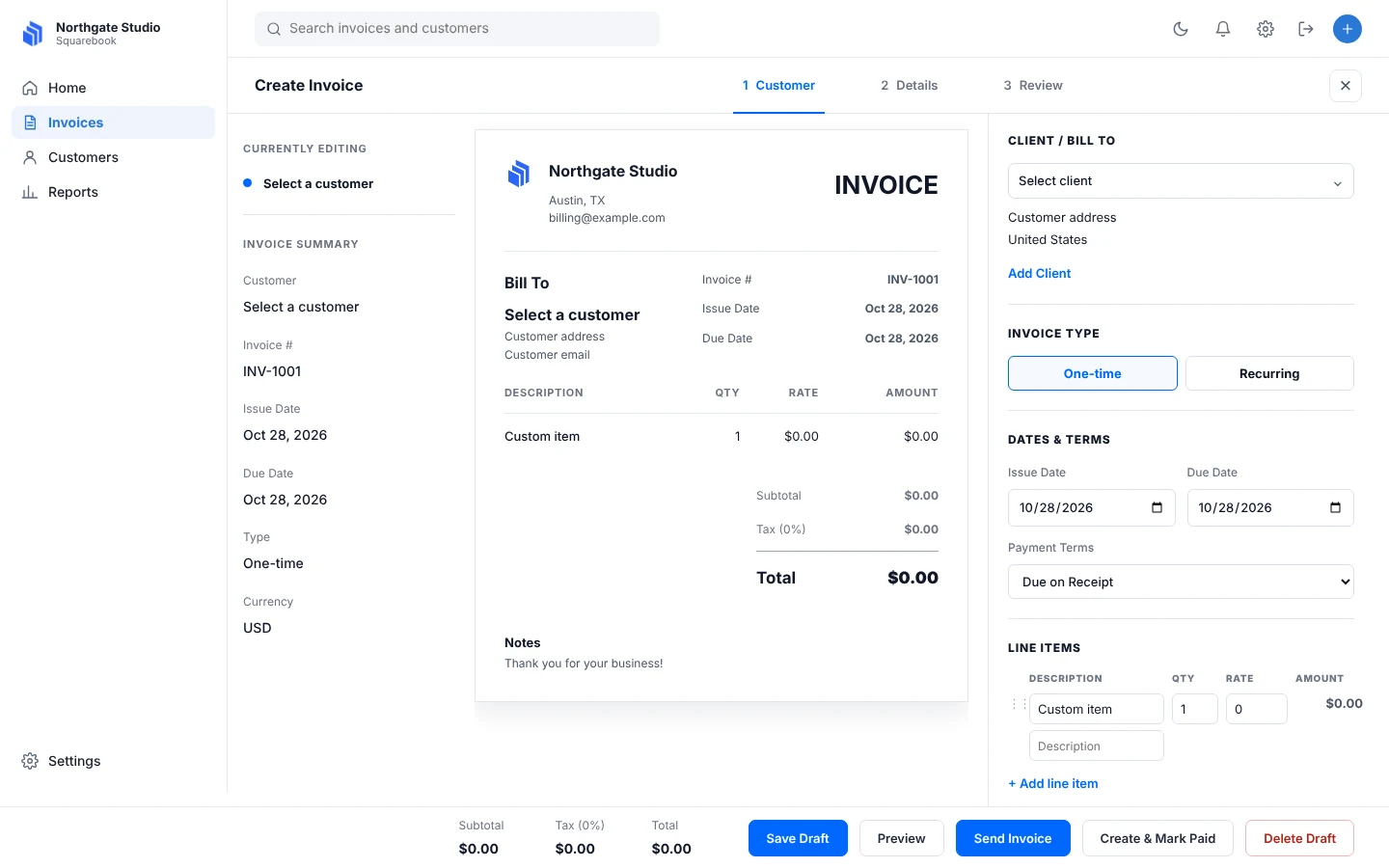Focus the search invoices and customers field
The width and height of the screenshot is (1389, 868).
[x=457, y=29]
